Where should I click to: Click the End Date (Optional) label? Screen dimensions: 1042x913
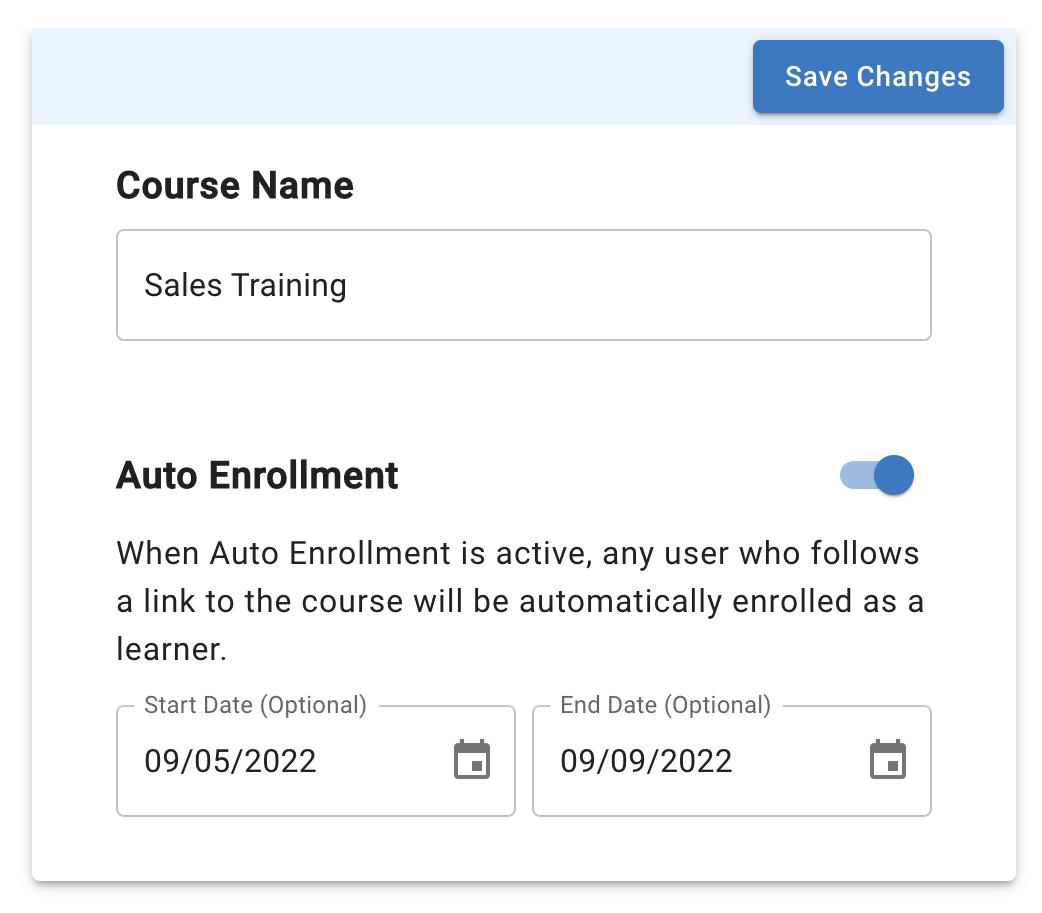click(x=665, y=705)
